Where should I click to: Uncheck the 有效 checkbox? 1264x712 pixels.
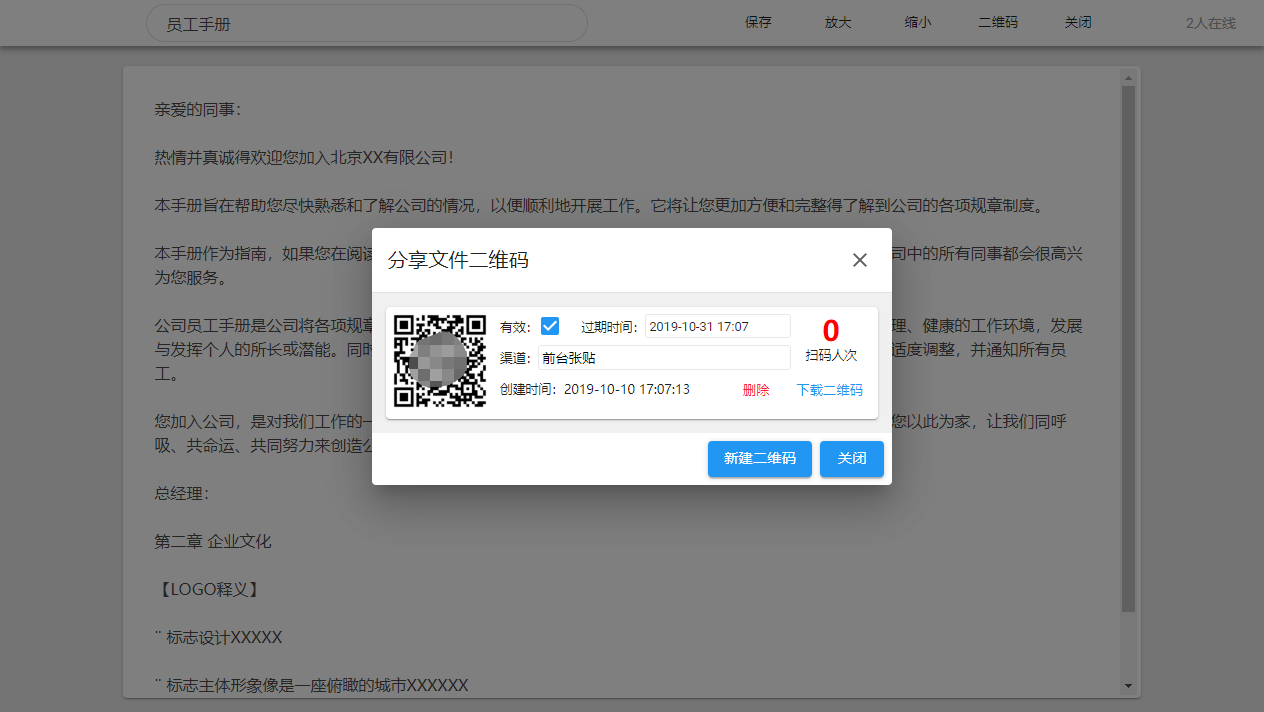click(549, 326)
